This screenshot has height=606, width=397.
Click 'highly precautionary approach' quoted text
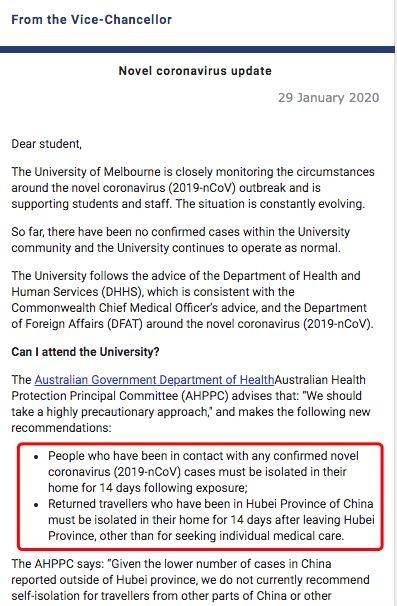[x=127, y=412]
